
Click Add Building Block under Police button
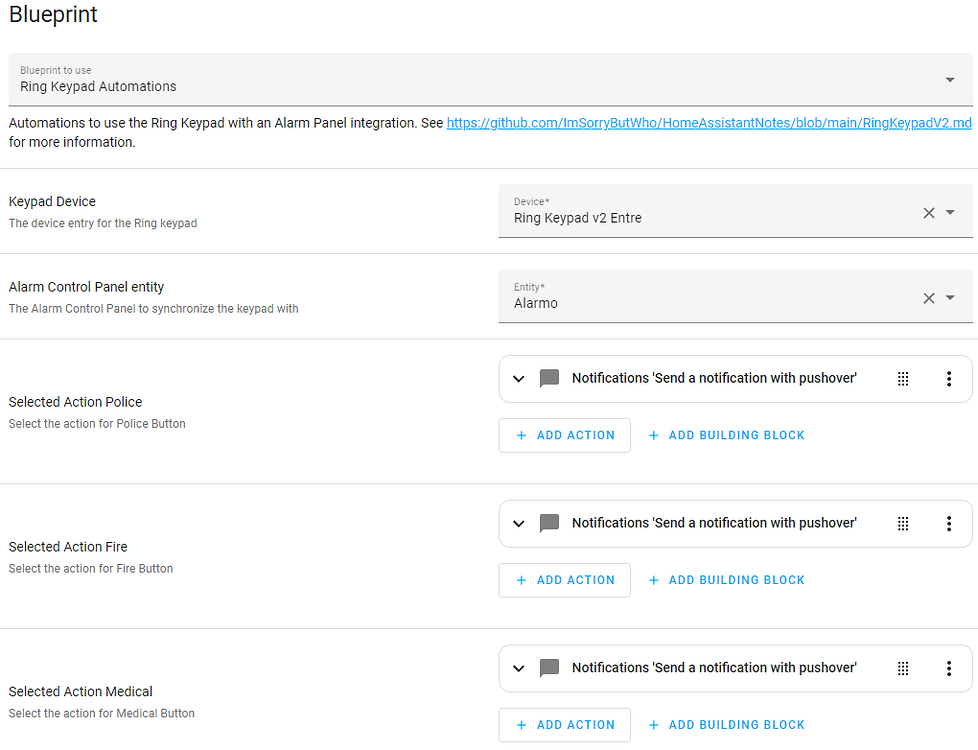(x=727, y=435)
